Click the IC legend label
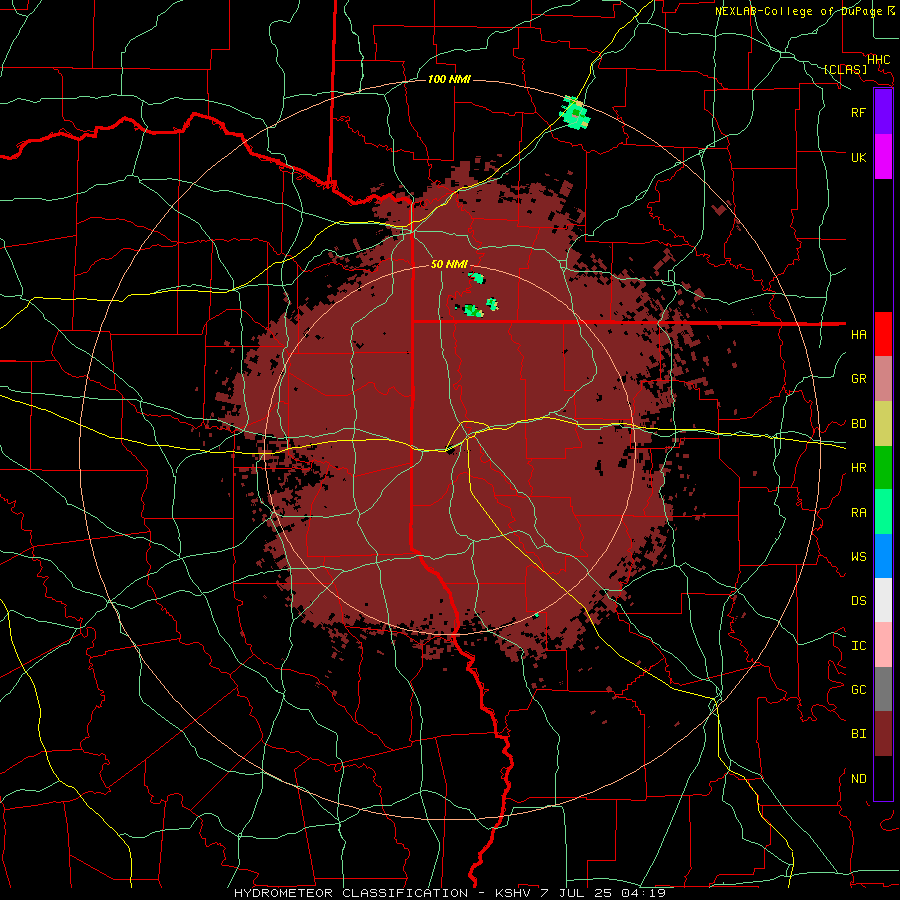900x900 pixels. point(859,645)
